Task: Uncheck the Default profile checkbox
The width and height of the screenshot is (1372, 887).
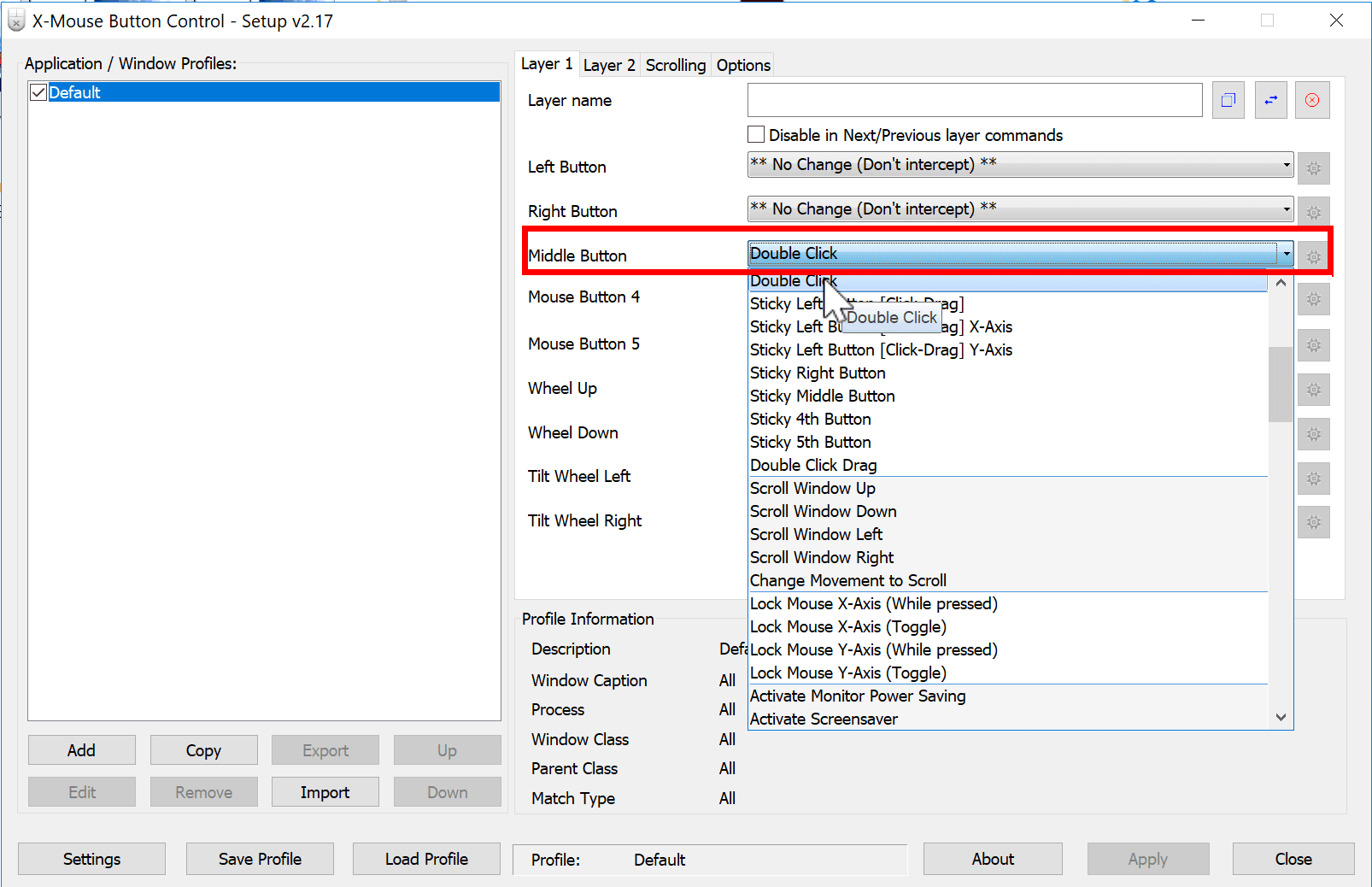Action: [38, 91]
